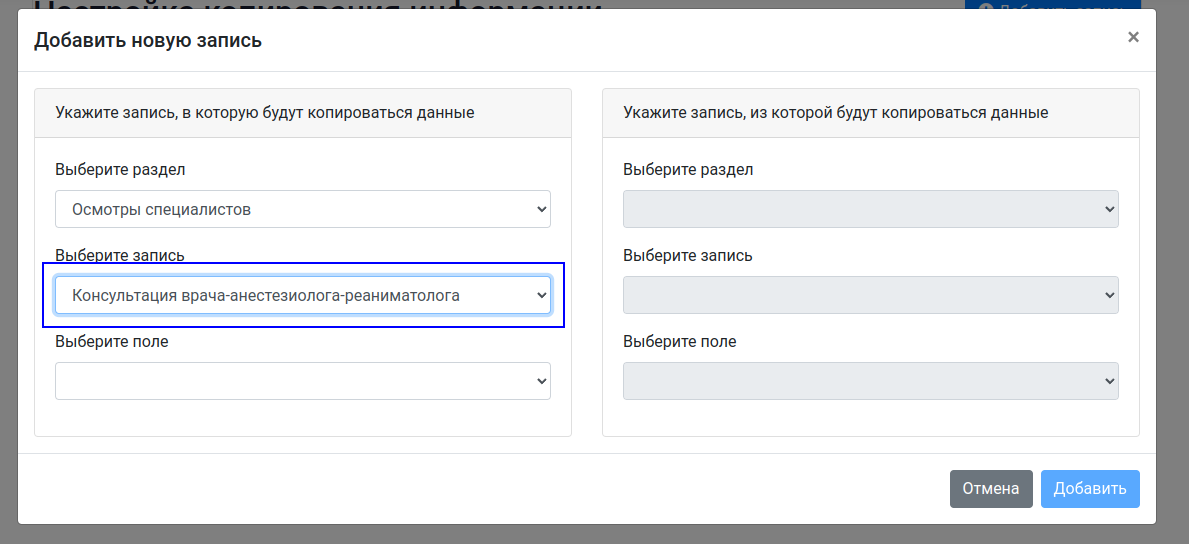The width and height of the screenshot is (1189, 544).
Task: Click the right Выберите запись label
Action: 687,255
